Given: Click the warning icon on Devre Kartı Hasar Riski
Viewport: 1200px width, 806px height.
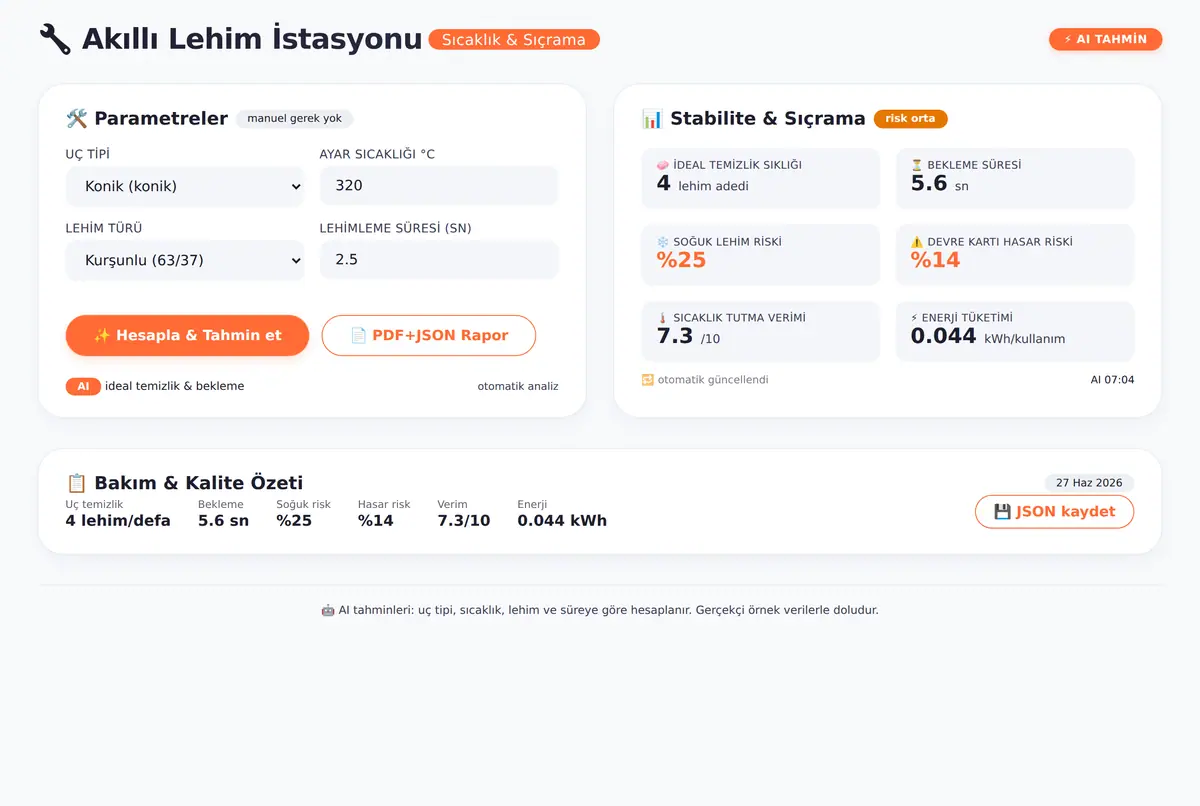Looking at the screenshot, I should tap(916, 242).
